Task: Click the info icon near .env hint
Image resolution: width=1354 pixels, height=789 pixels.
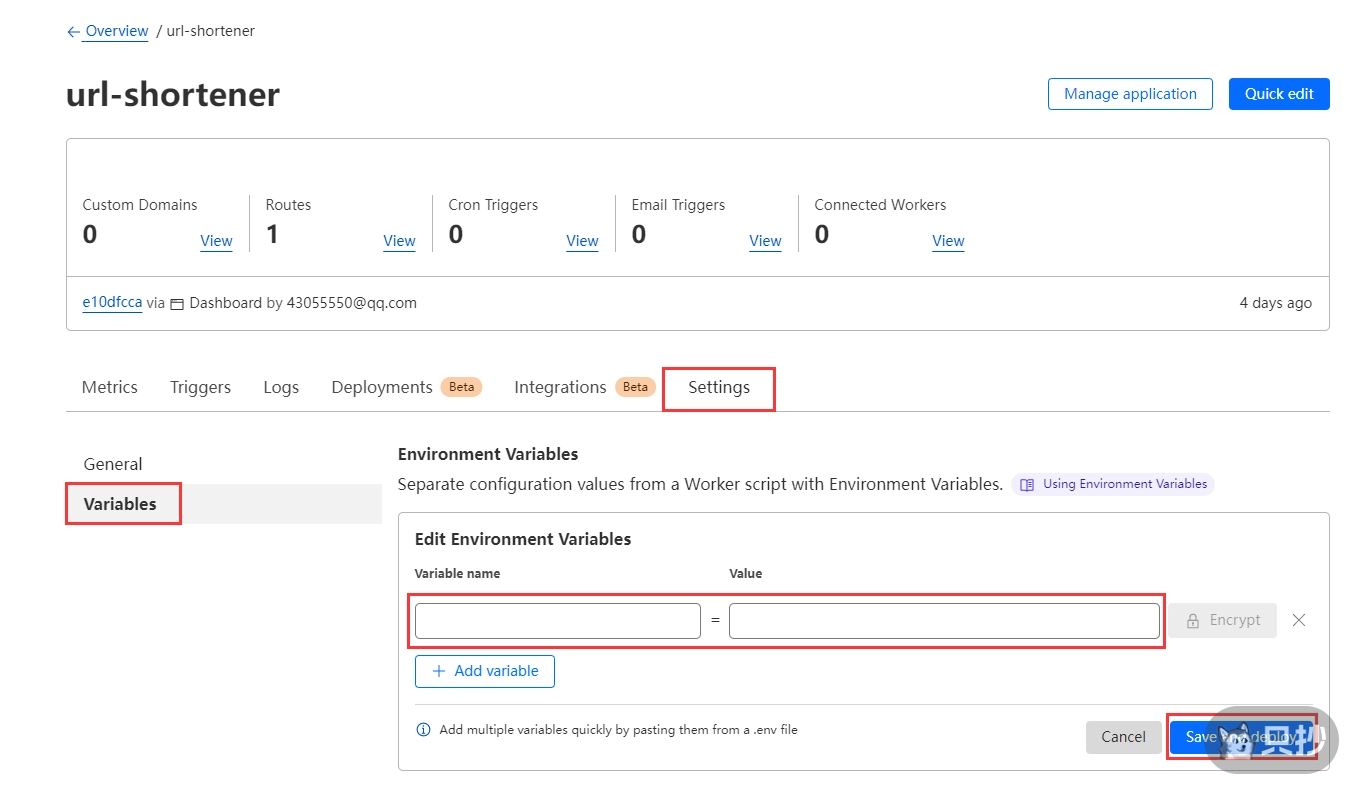Action: (423, 730)
